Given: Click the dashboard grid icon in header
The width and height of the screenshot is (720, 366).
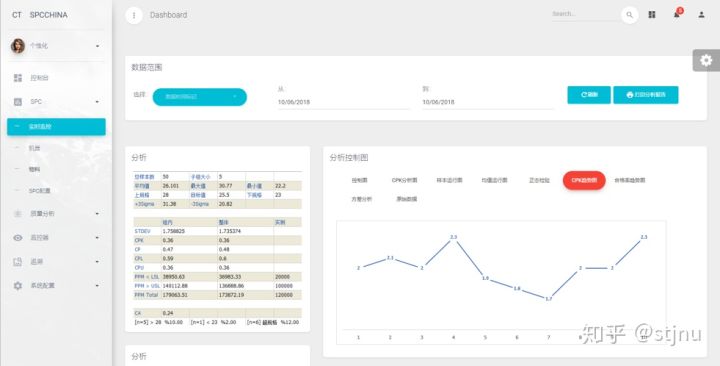Looking at the screenshot, I should point(652,15).
